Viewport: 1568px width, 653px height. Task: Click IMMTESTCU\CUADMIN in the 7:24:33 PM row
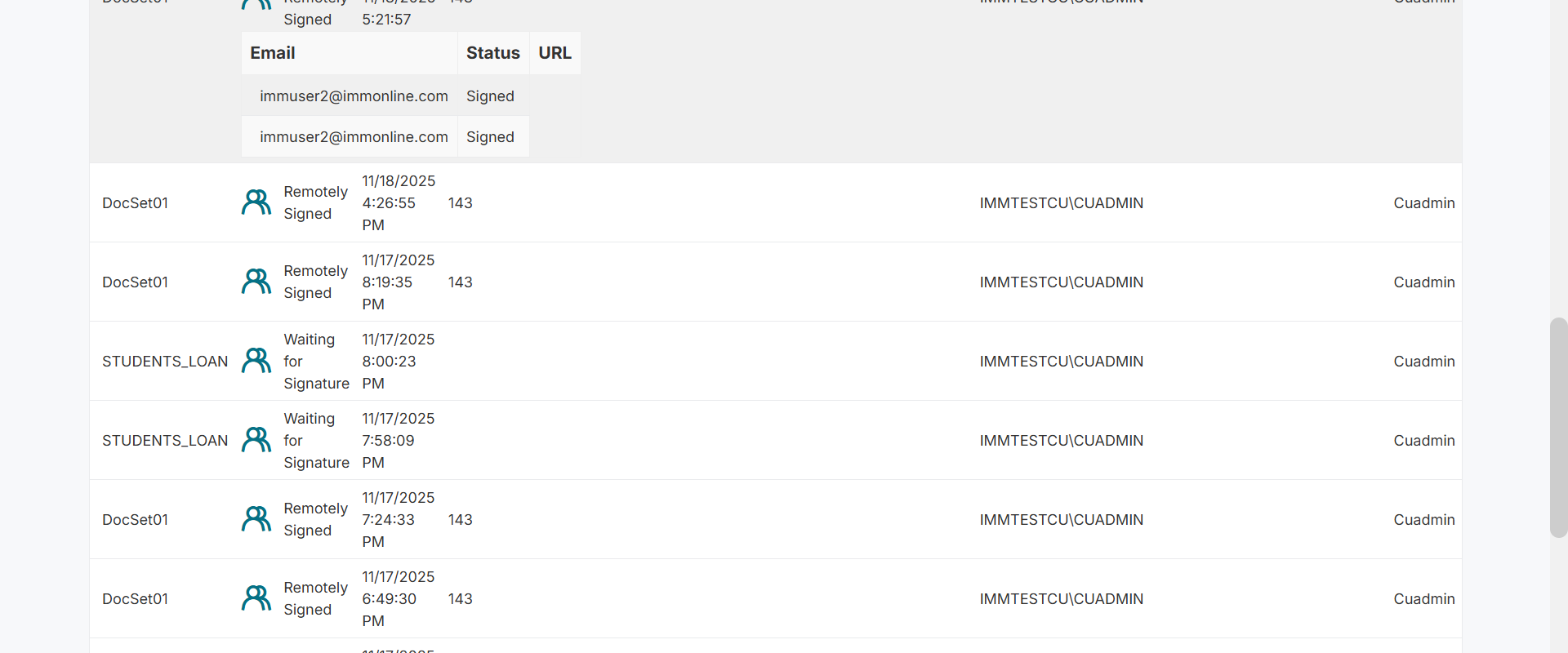(x=1061, y=519)
